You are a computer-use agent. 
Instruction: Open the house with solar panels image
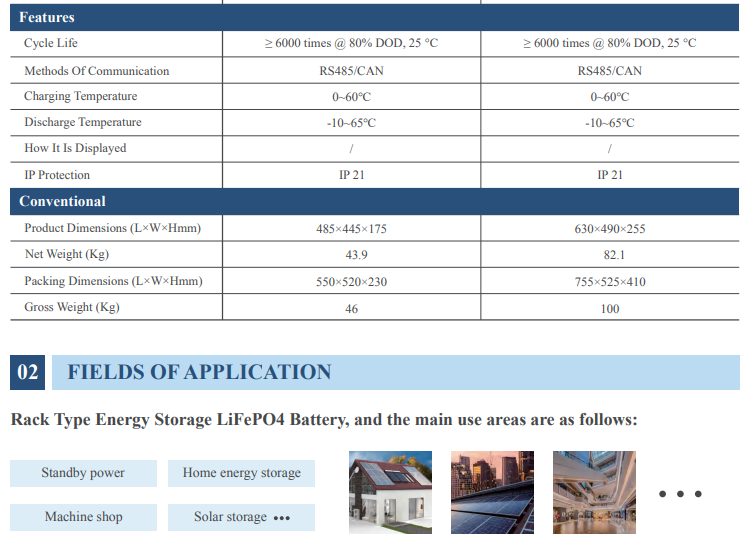click(389, 493)
